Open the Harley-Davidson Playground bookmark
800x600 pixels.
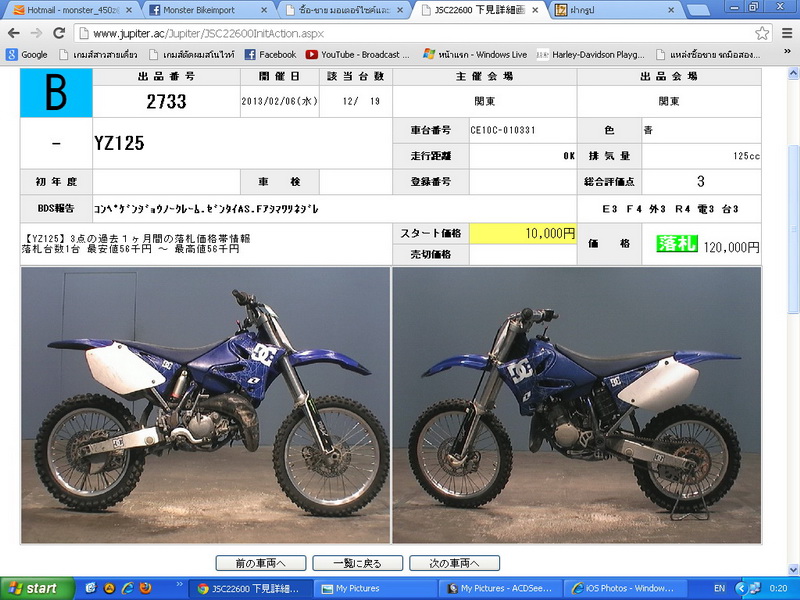(x=590, y=55)
